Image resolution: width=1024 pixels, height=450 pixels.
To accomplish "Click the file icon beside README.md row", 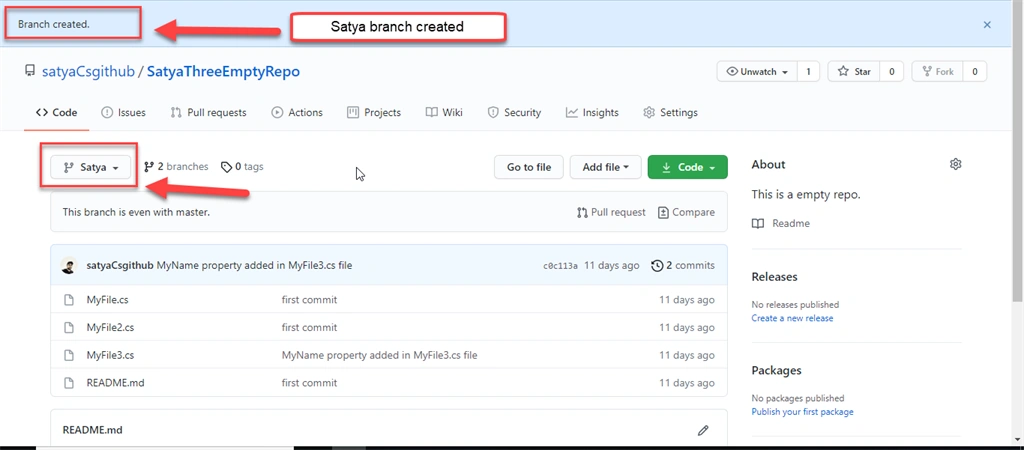I will pos(69,383).
